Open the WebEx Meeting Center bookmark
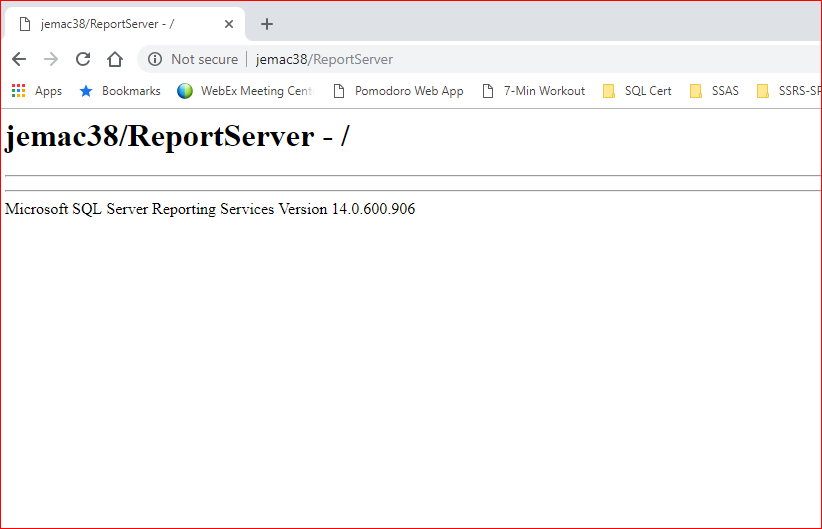 (245, 91)
